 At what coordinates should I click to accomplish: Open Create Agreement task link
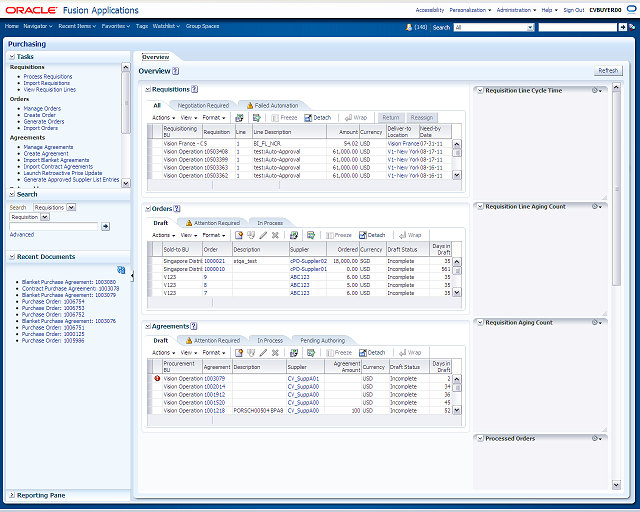click(x=46, y=154)
